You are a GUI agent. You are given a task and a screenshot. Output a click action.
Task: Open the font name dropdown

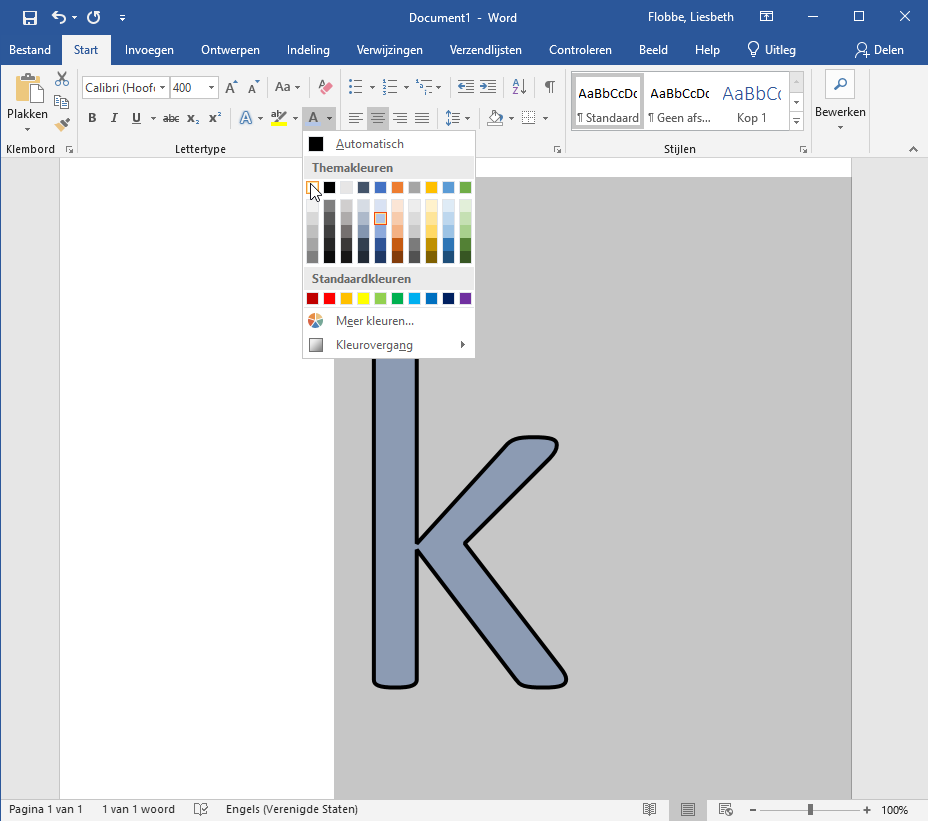point(162,88)
